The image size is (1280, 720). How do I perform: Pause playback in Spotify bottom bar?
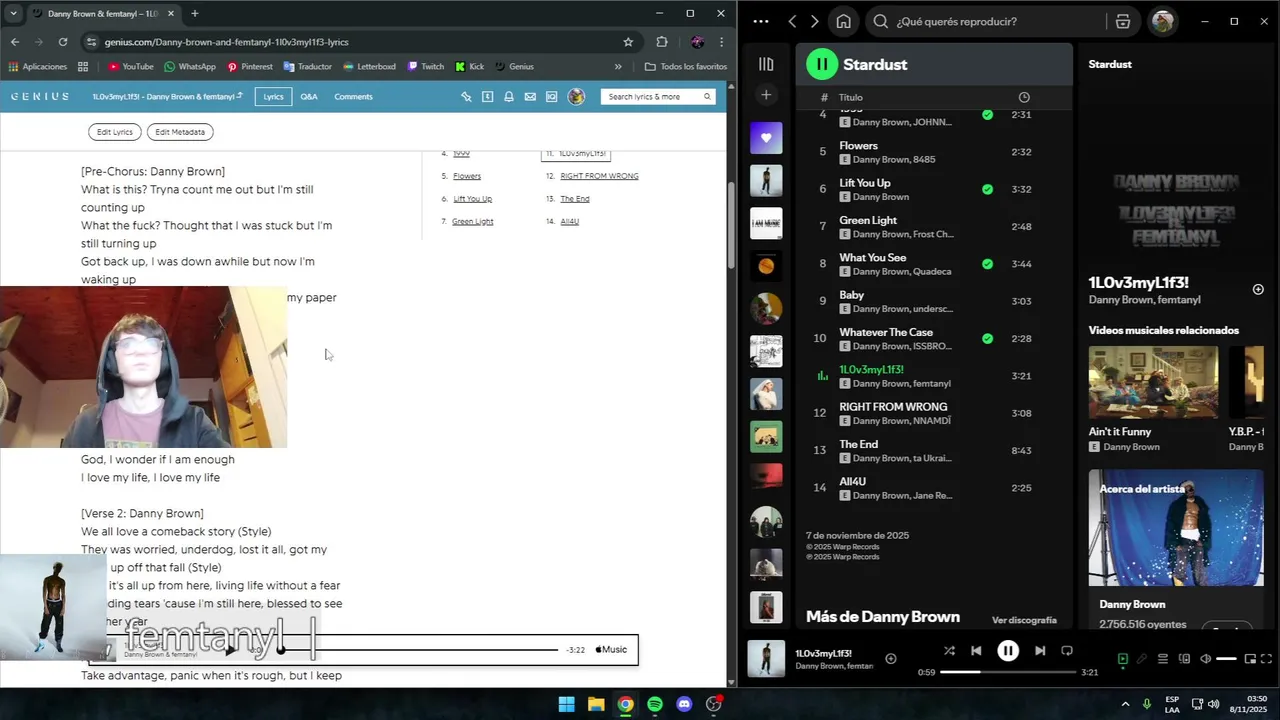coord(1008,651)
